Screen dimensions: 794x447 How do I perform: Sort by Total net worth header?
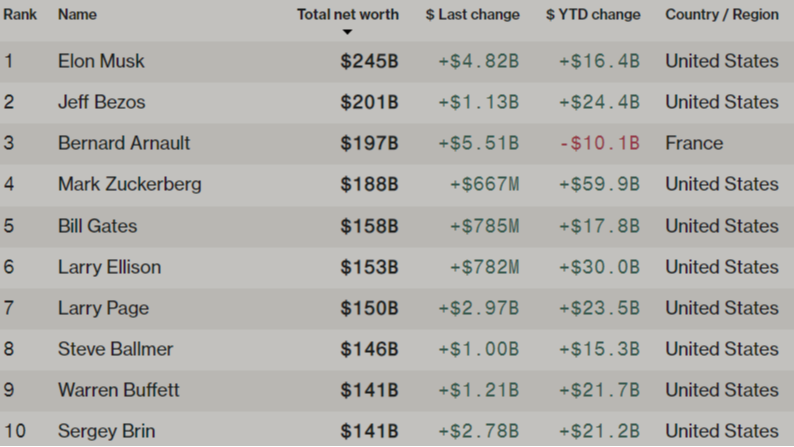348,14
